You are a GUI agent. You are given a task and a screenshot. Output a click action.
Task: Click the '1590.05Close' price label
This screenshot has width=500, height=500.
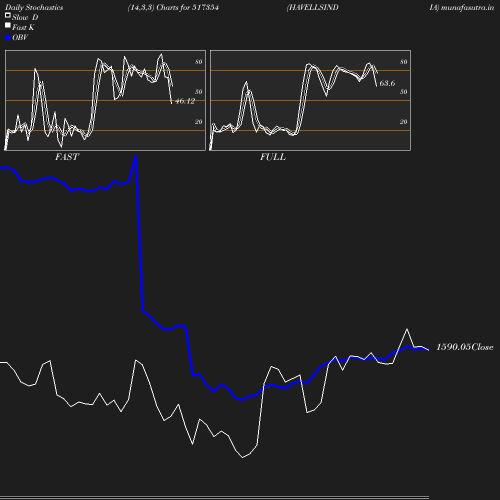[x=465, y=347]
